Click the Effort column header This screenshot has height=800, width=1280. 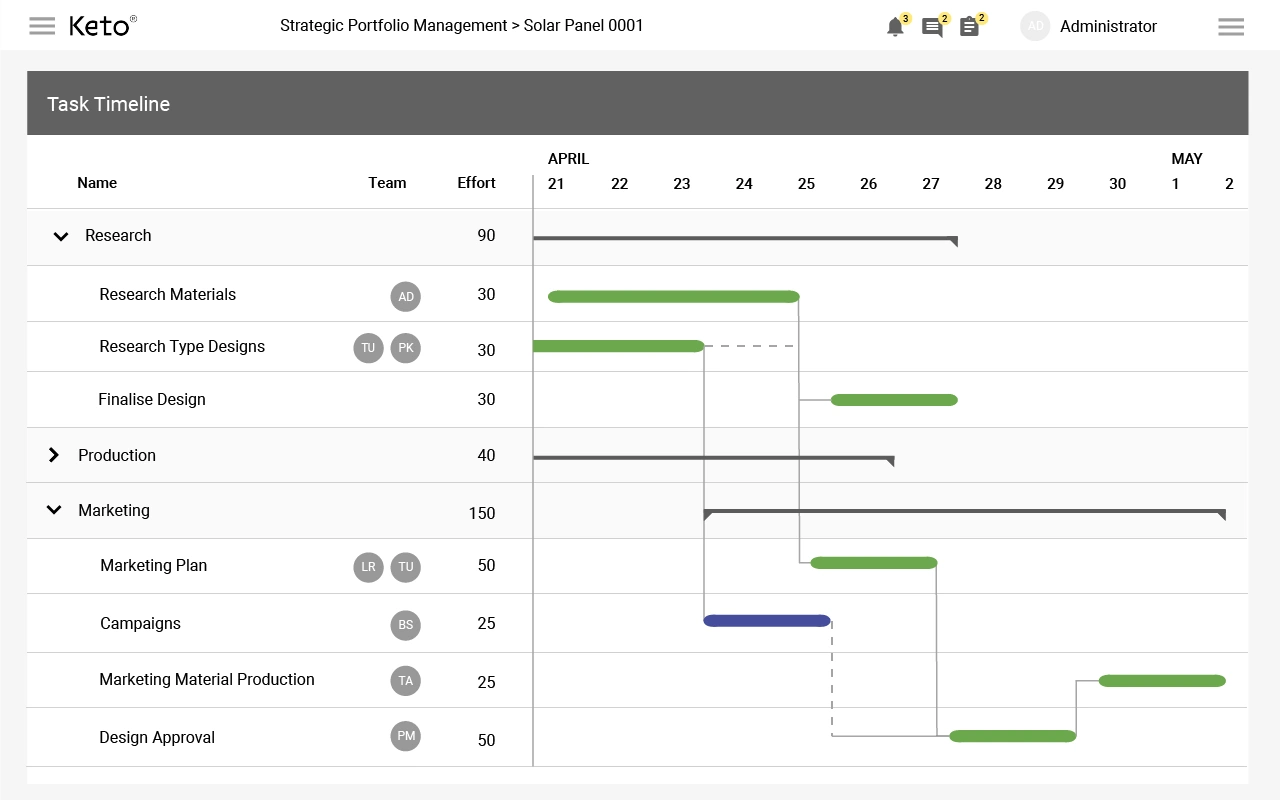476,183
